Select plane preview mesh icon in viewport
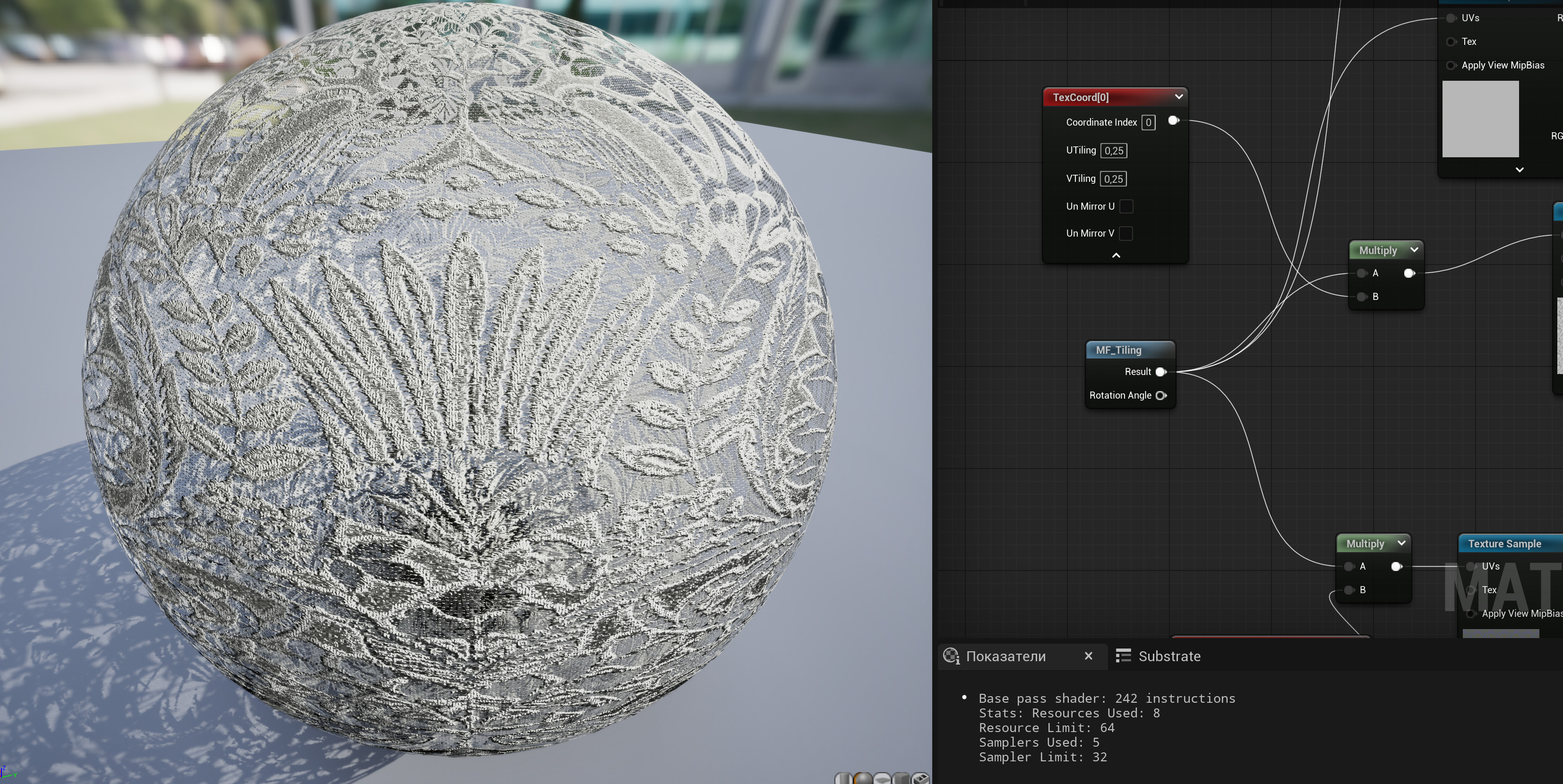 click(882, 778)
